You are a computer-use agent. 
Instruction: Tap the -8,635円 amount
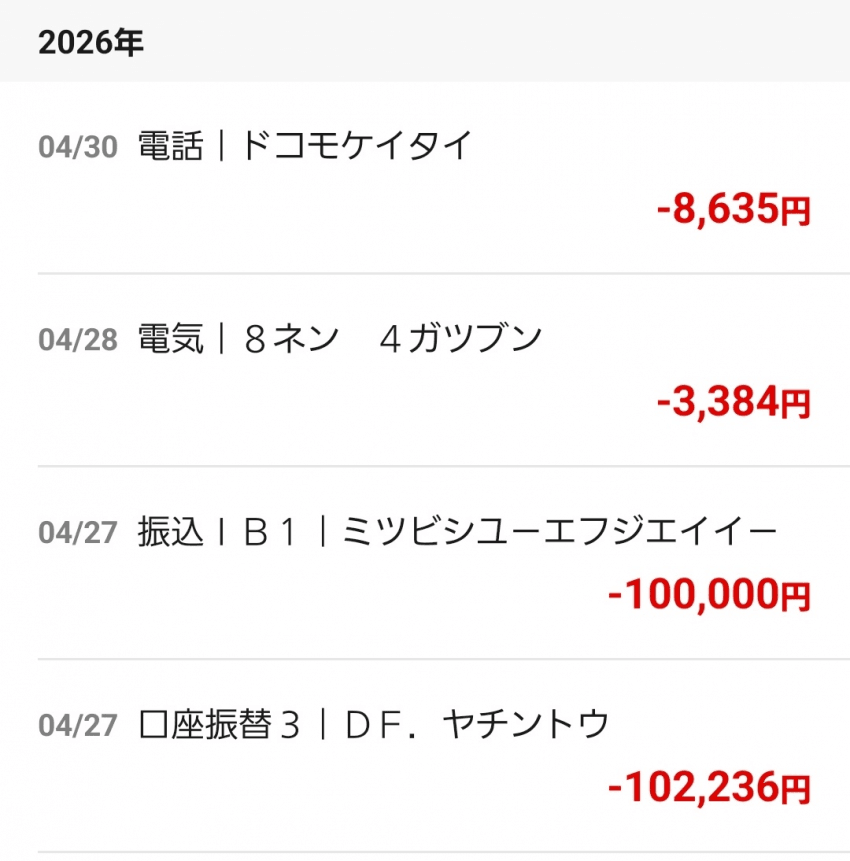click(734, 209)
